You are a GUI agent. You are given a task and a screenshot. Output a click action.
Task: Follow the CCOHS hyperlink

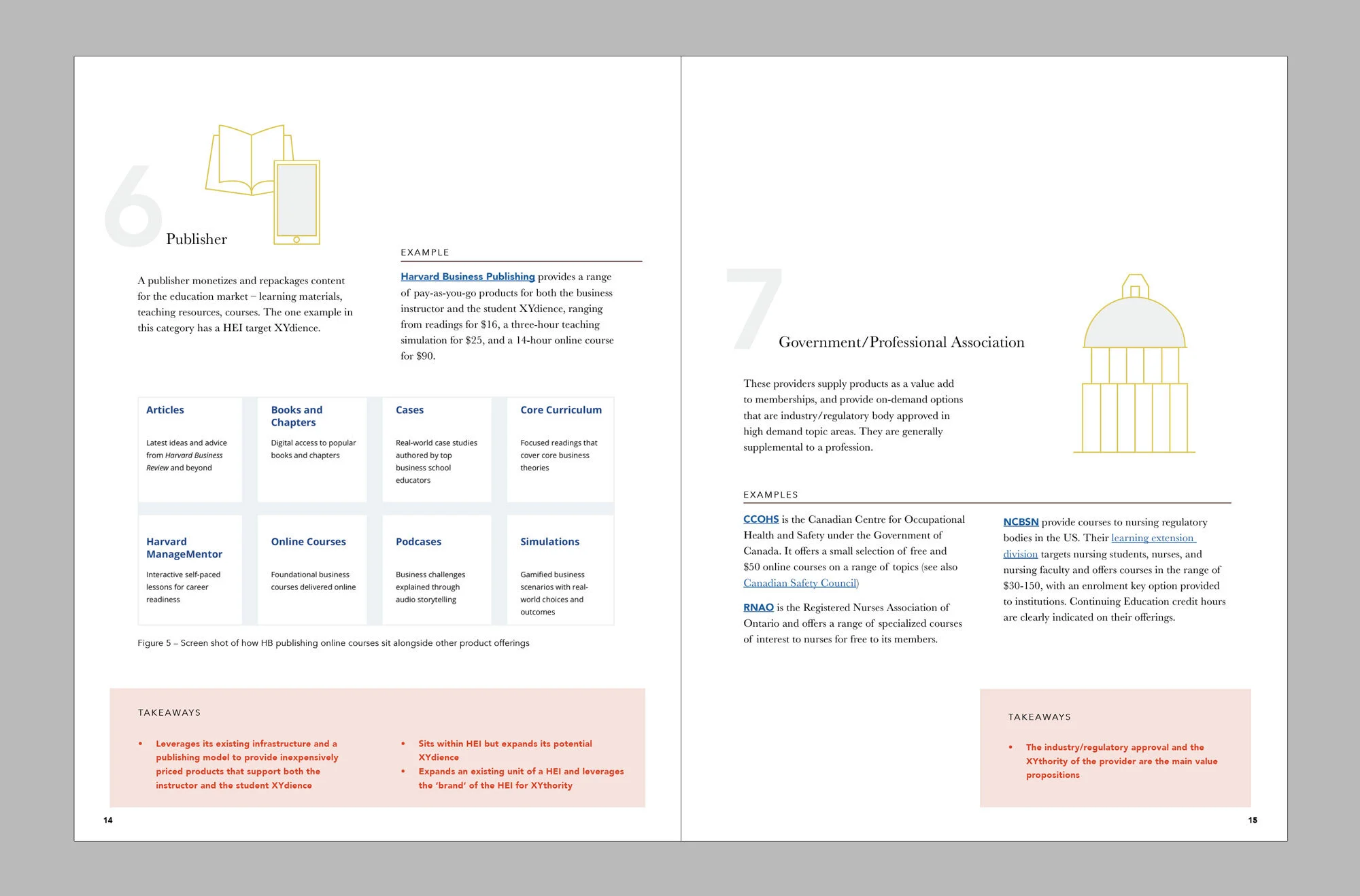pos(761,519)
